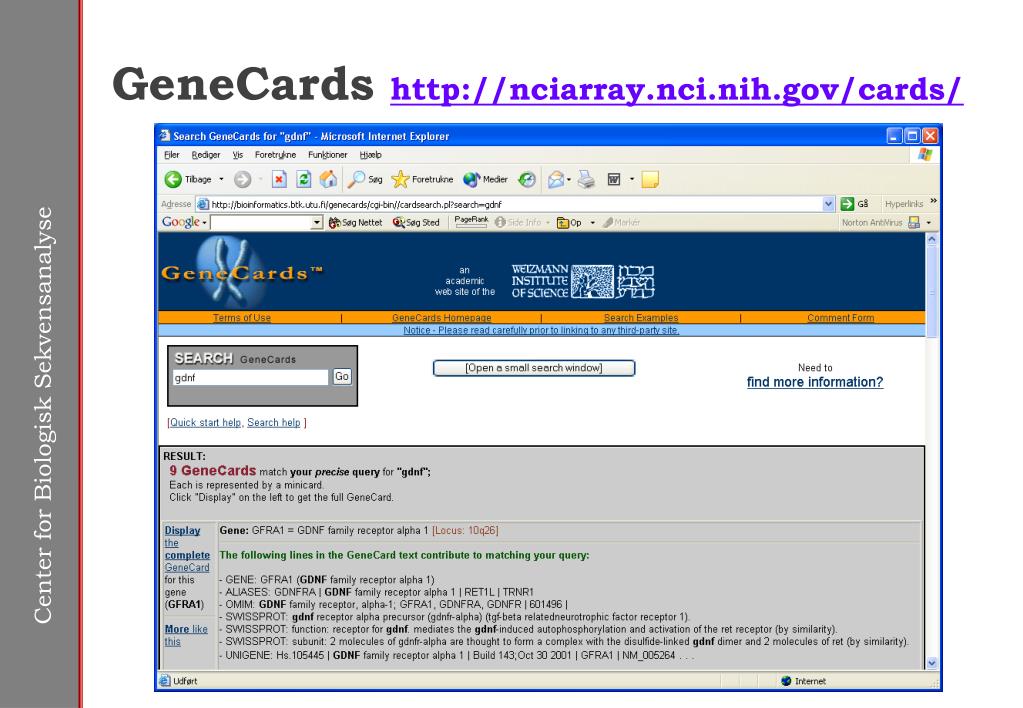Viewport: 1023px width, 708px height.
Task: Click the Op folder icon
Action: click(x=562, y=223)
